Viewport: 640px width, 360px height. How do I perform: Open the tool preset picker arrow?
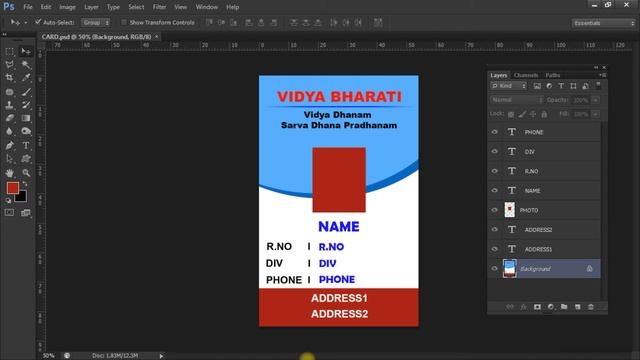[x=25, y=23]
